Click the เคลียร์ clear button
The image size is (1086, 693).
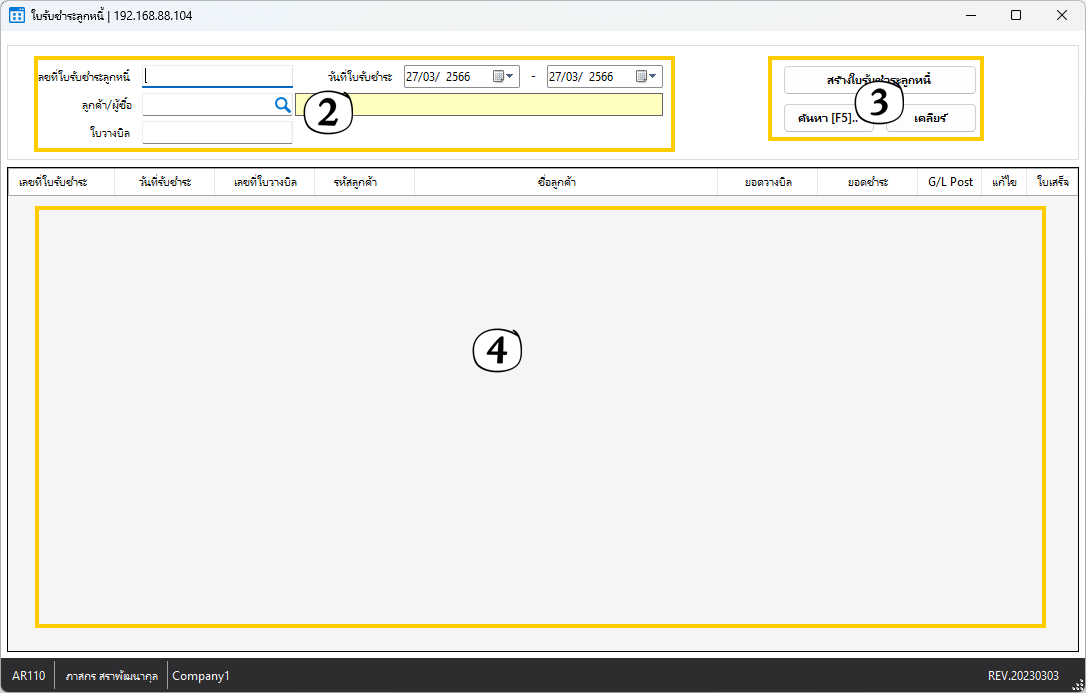pyautogui.click(x=930, y=118)
